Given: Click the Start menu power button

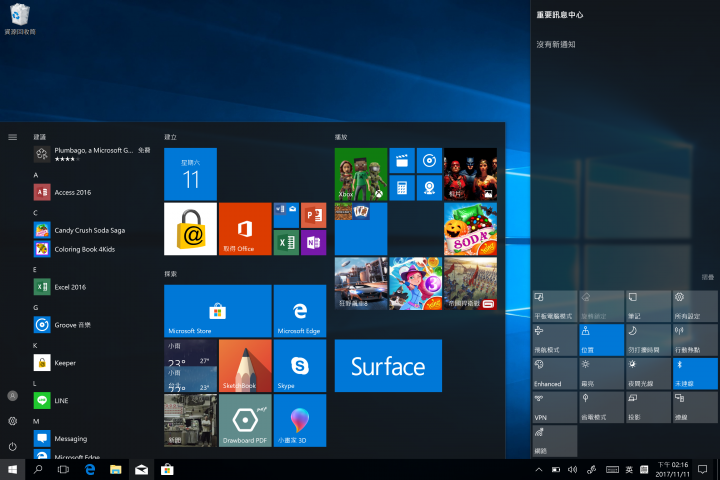Looking at the screenshot, I should tap(12, 446).
